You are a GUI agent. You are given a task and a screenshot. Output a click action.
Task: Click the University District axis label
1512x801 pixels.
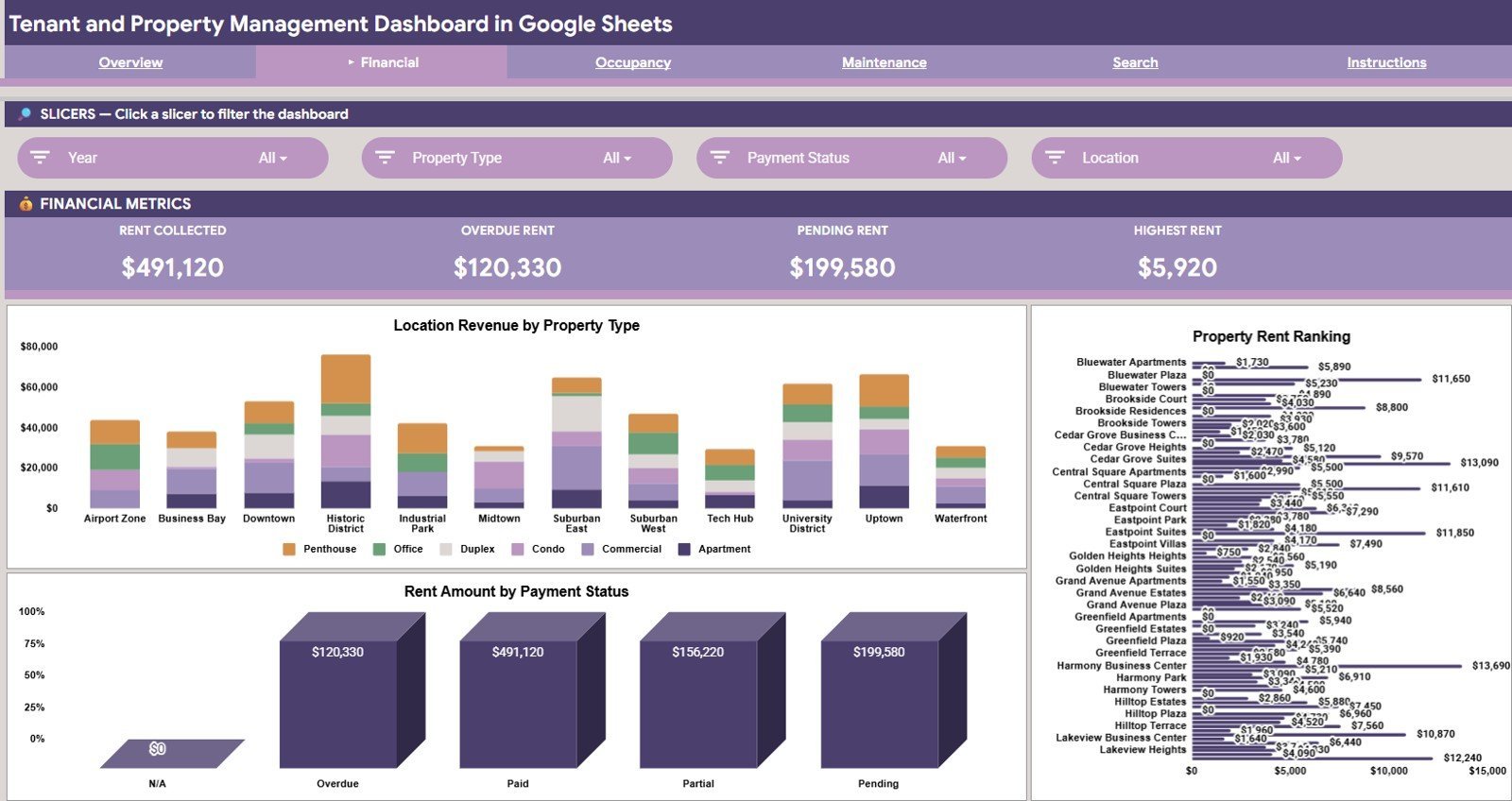[x=807, y=523]
